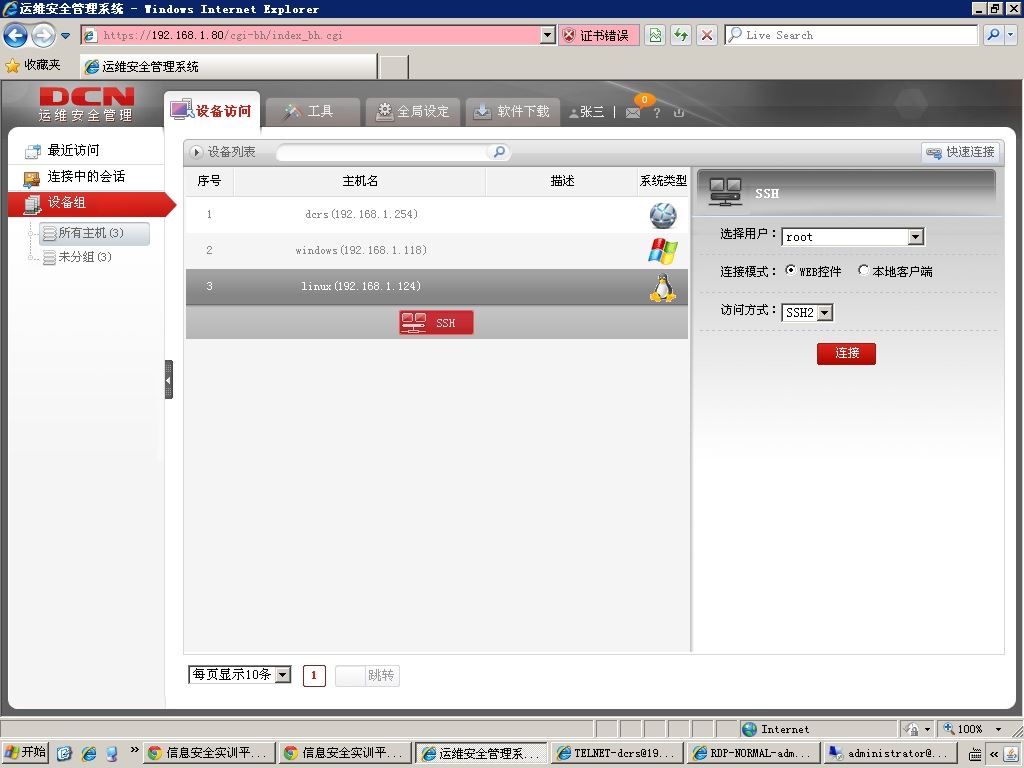The image size is (1024, 768).
Task: Click page number 1 button
Action: tap(314, 675)
